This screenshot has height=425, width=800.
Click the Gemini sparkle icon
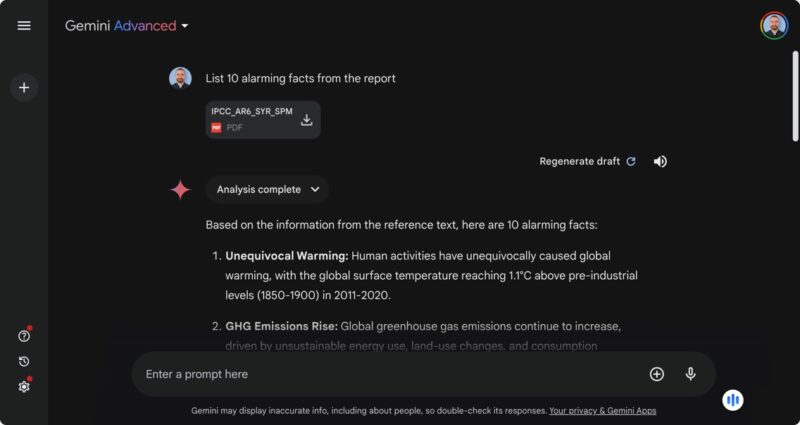[x=180, y=190]
